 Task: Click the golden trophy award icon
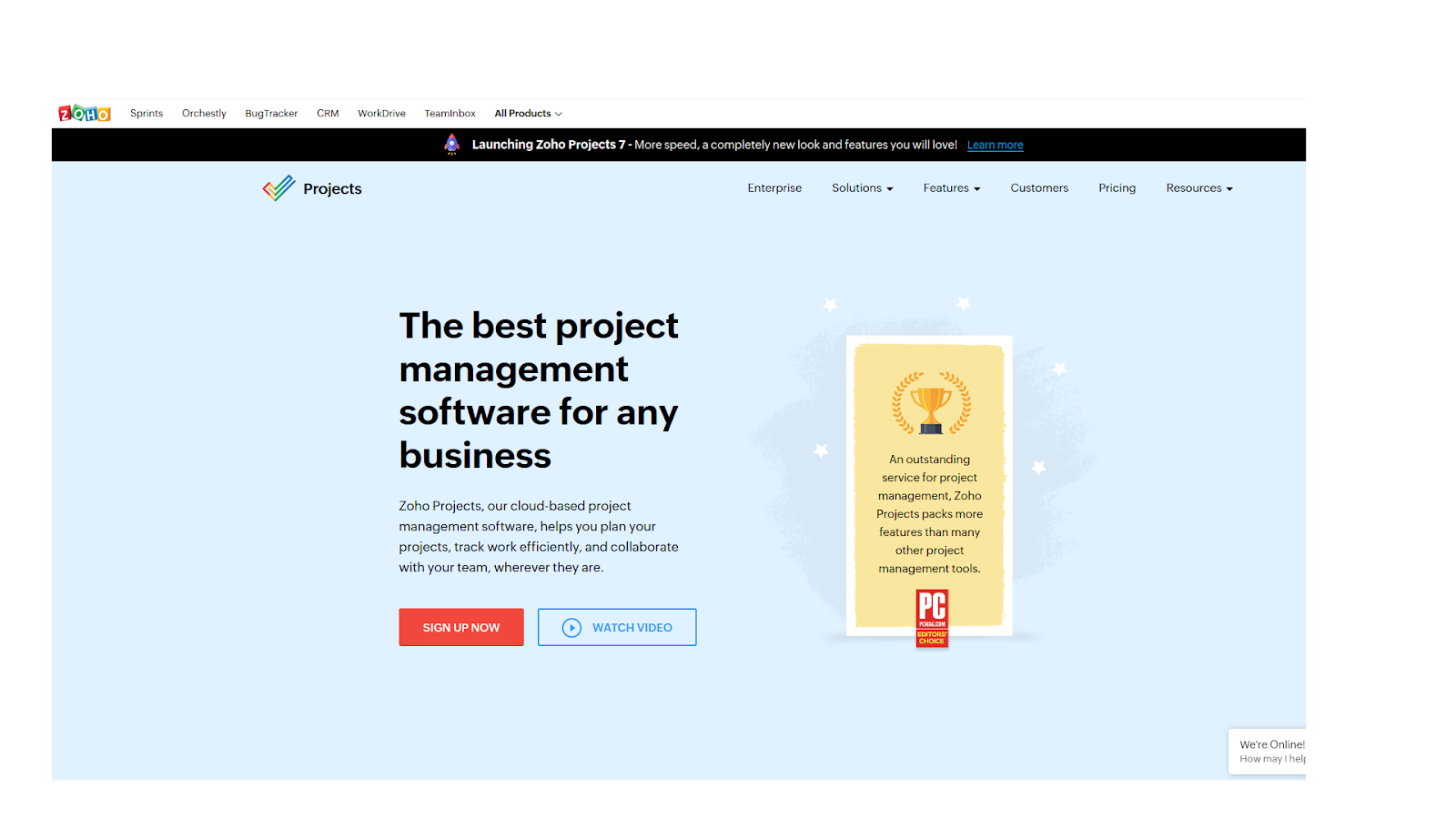[931, 403]
